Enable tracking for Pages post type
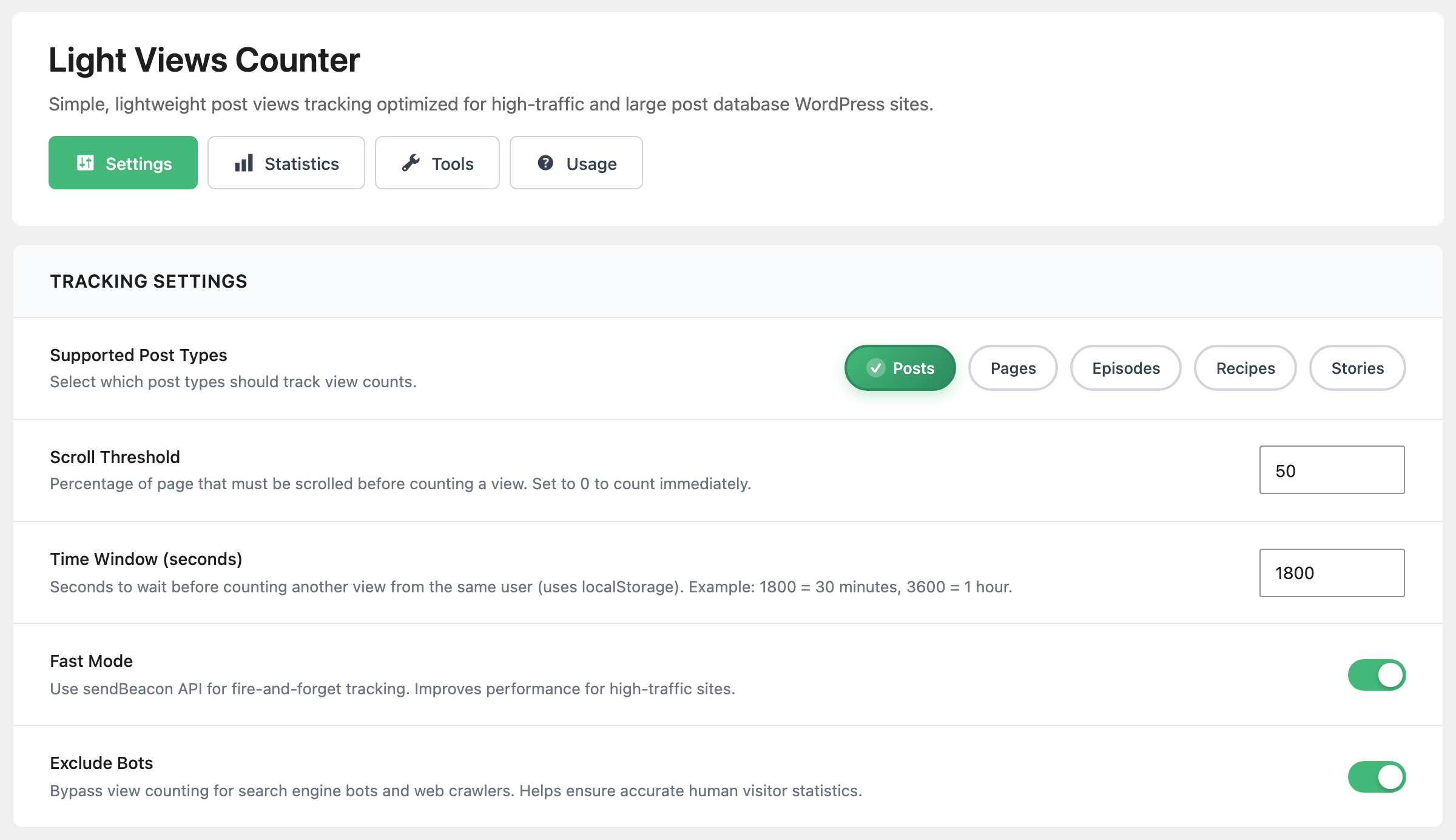The width and height of the screenshot is (1456, 840). pos(1013,368)
